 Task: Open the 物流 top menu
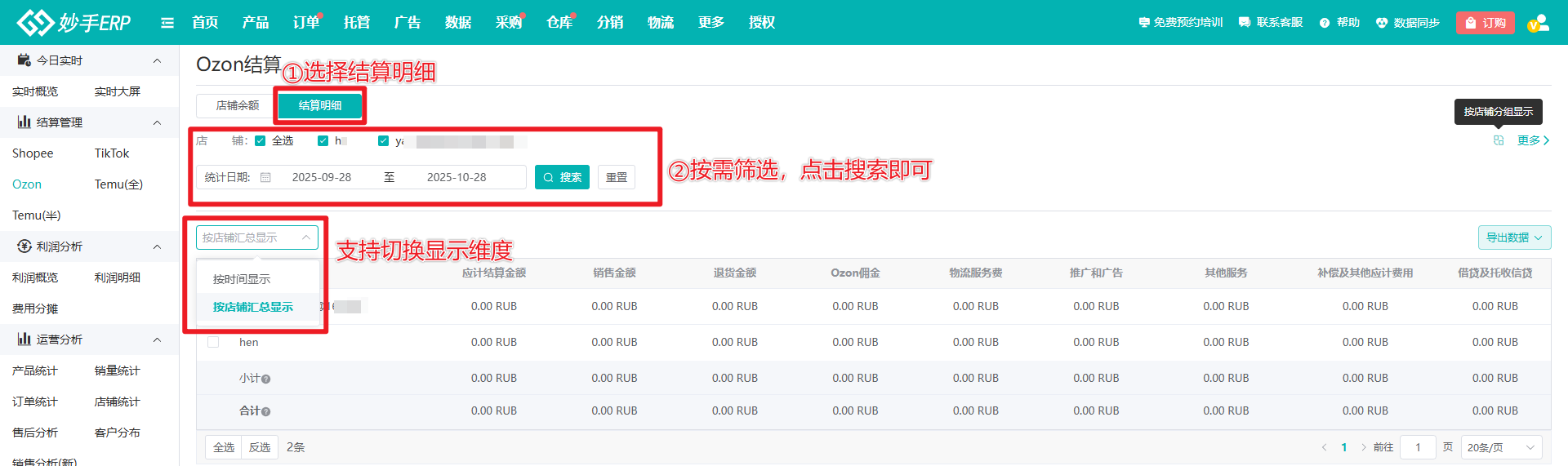(x=661, y=22)
